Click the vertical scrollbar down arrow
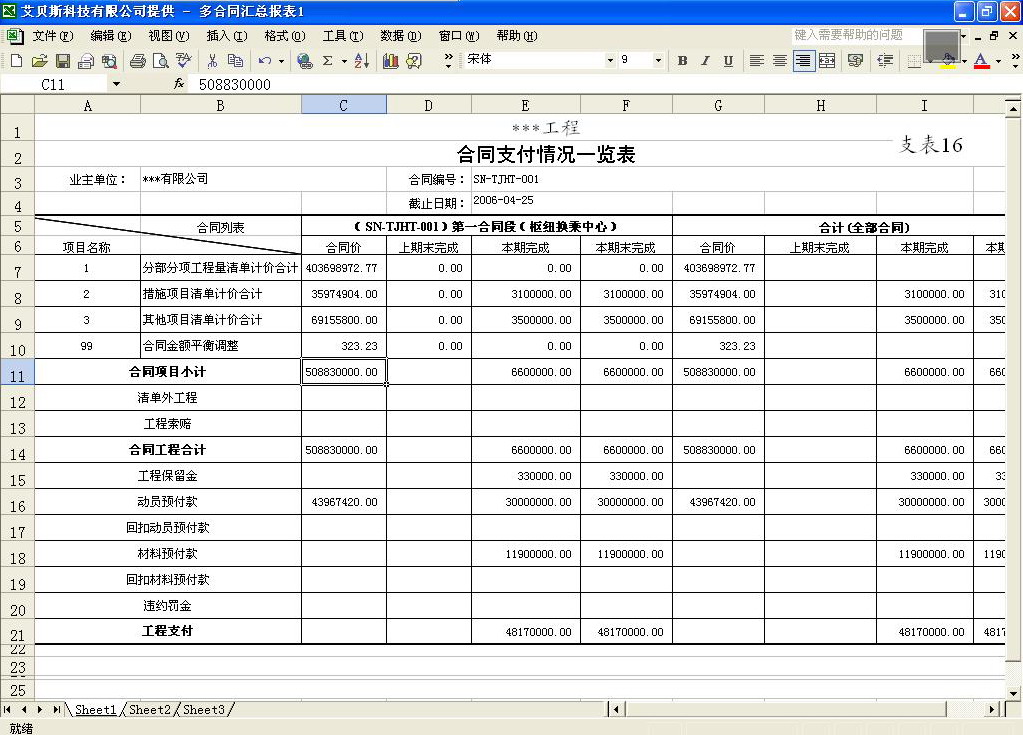This screenshot has width=1023, height=735. [x=1013, y=693]
